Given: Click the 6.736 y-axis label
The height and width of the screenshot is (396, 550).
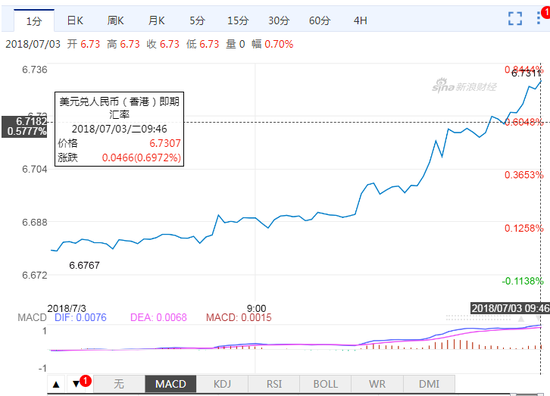Looking at the screenshot, I should [x=34, y=69].
